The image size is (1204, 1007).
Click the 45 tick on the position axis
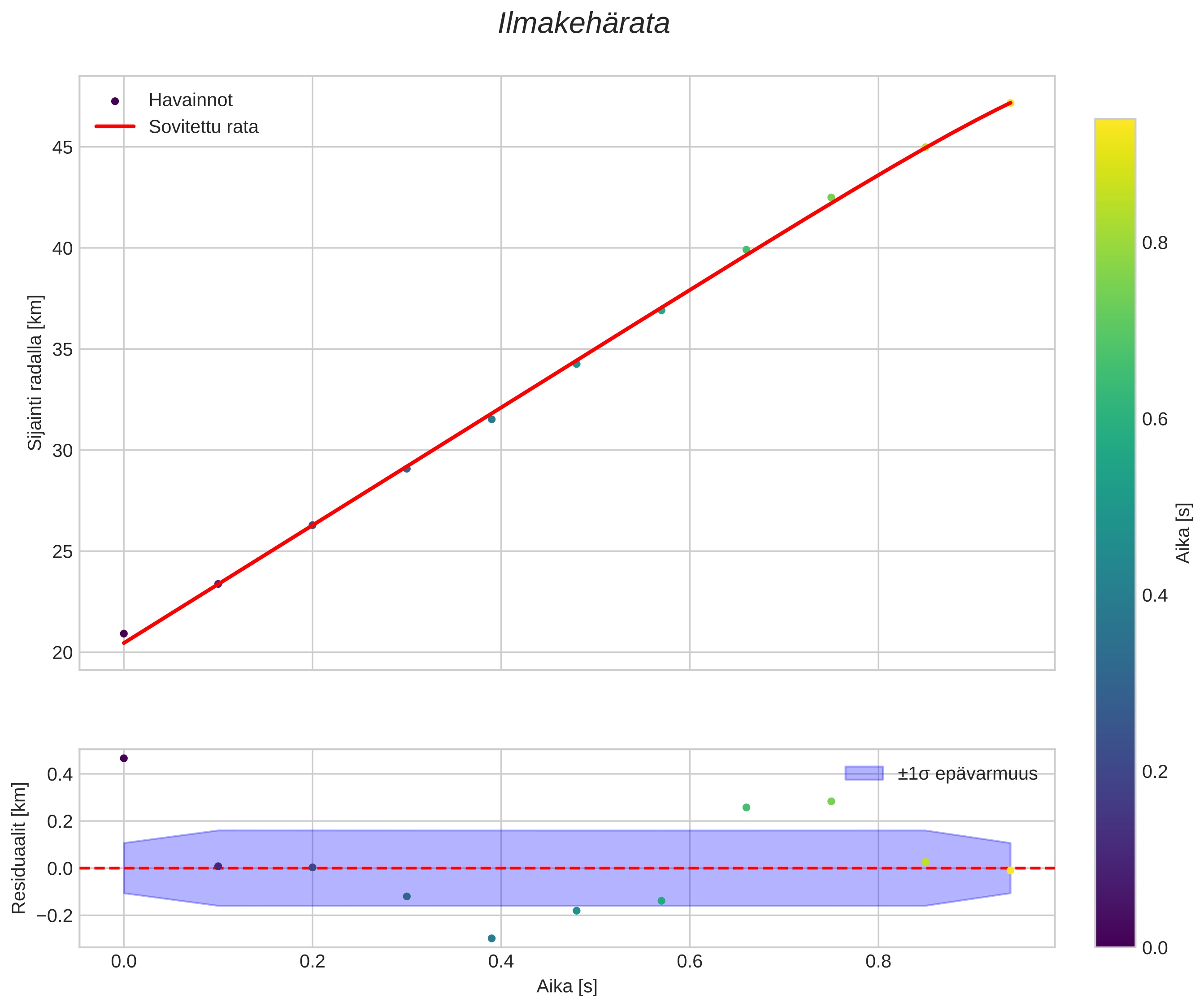(62, 148)
